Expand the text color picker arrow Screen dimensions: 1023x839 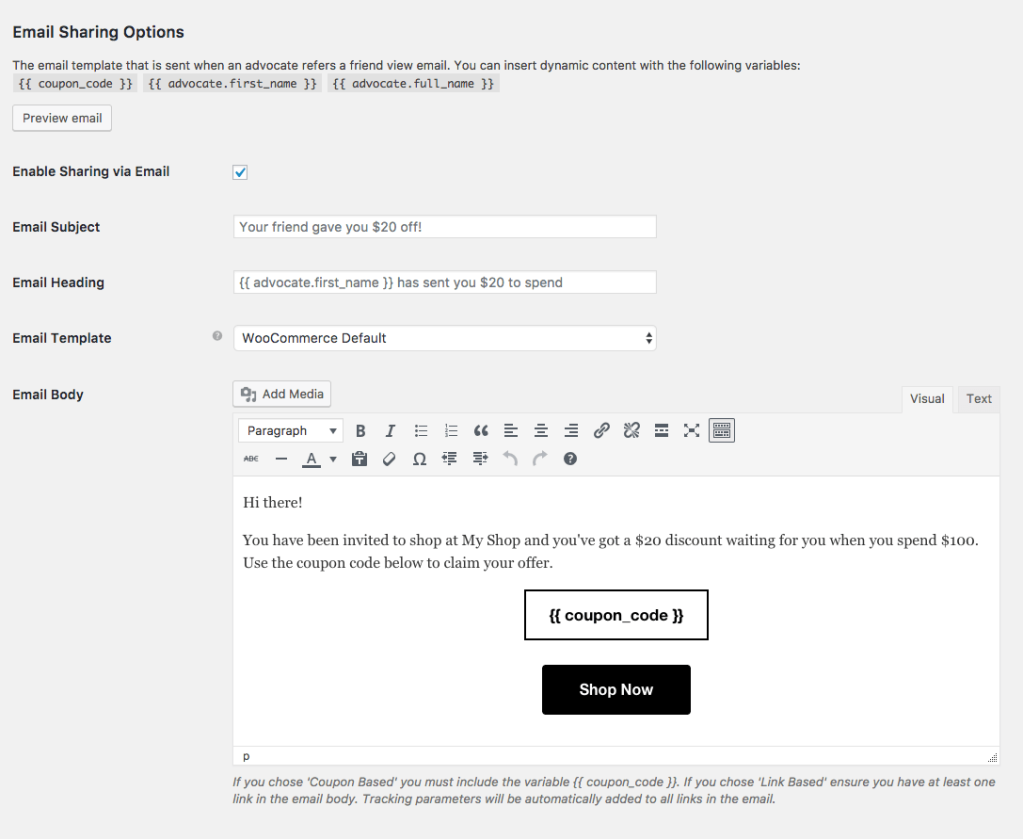coord(333,460)
